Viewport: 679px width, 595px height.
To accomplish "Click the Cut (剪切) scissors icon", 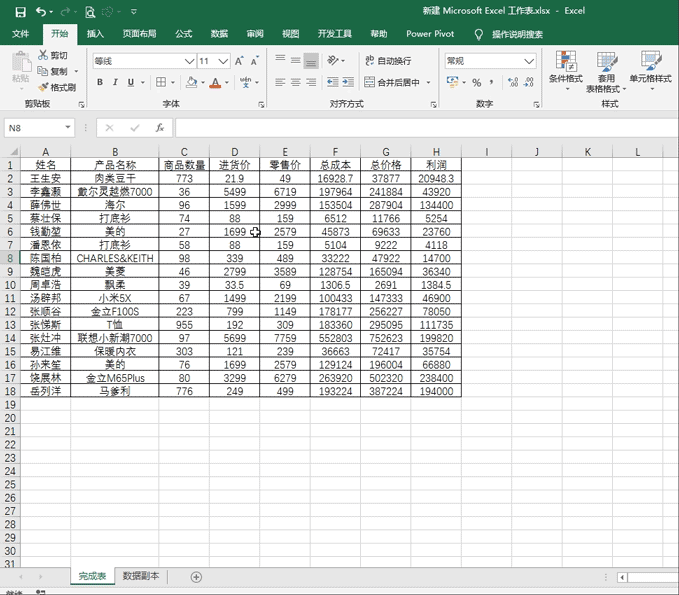I will [42, 55].
